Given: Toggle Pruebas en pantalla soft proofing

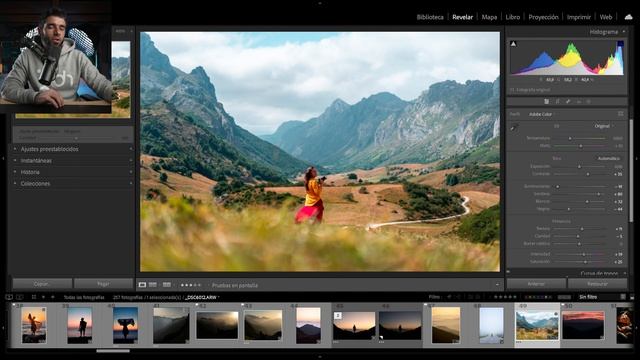Looking at the screenshot, I should 235,285.
